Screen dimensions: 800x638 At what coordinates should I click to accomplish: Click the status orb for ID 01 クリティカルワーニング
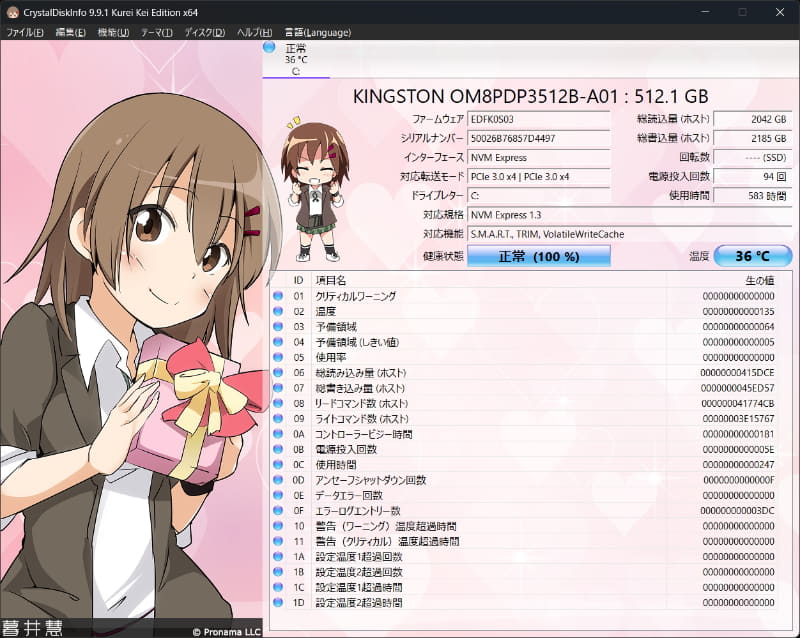point(278,296)
